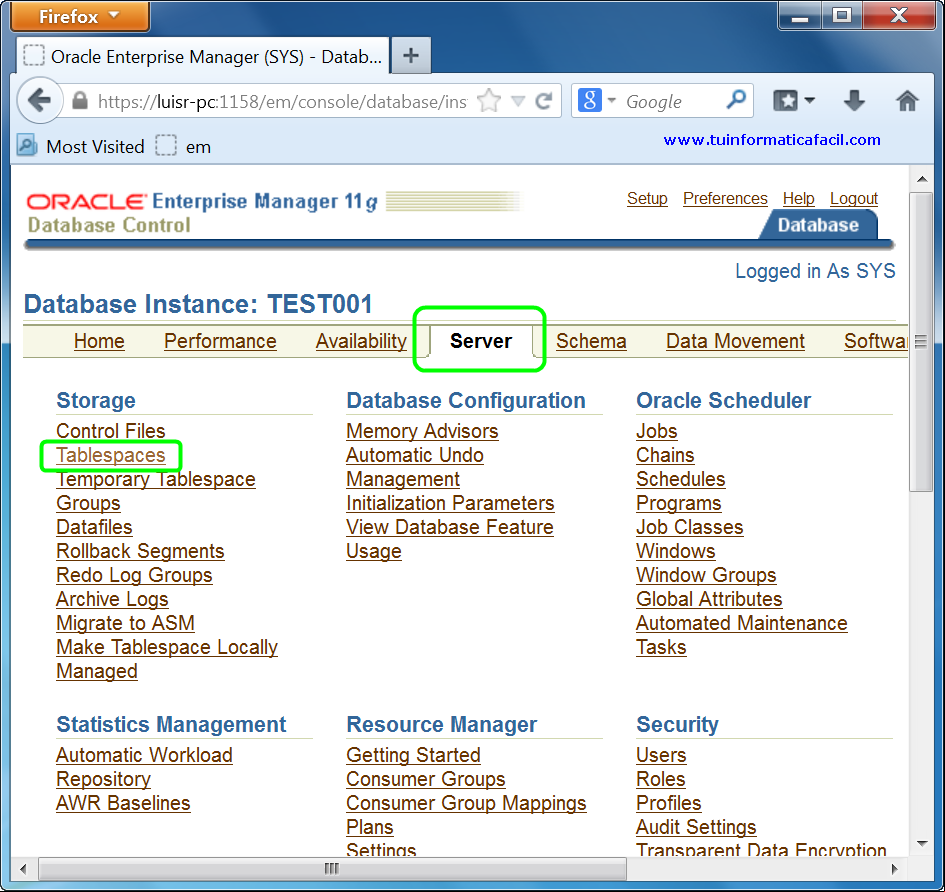This screenshot has width=945, height=892.
Task: Switch to the Home tab
Action: tap(99, 341)
